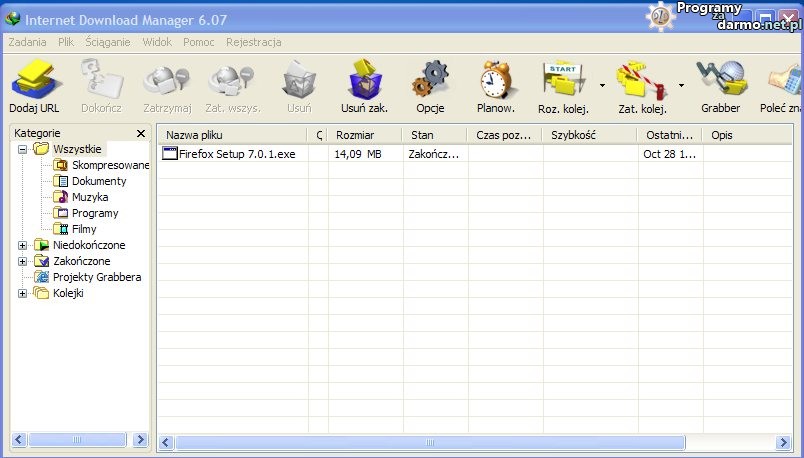Open dropdown arrow next to Zat. kolej.

[682, 86]
